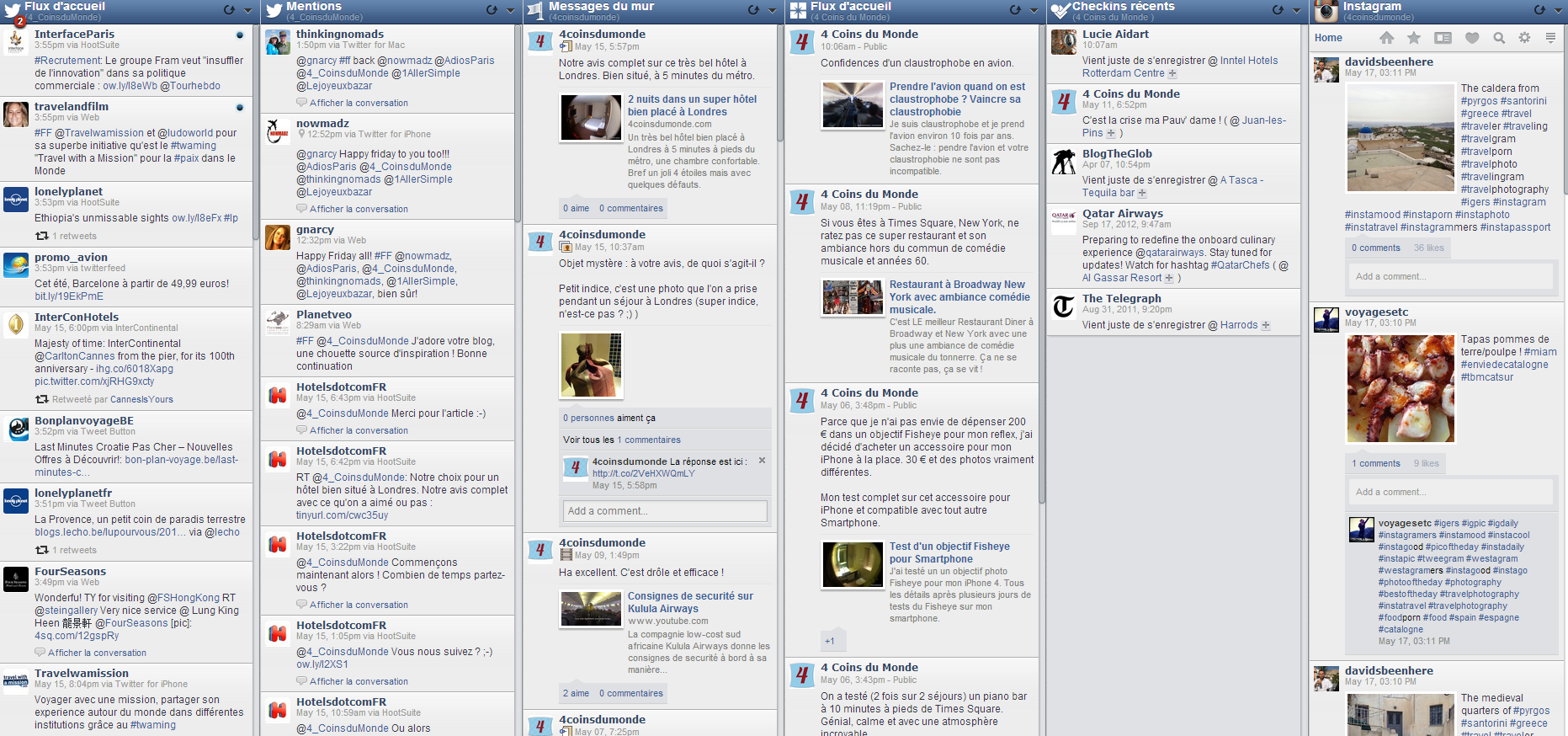Open the Instagram column menu arrow

pyautogui.click(x=1559, y=11)
